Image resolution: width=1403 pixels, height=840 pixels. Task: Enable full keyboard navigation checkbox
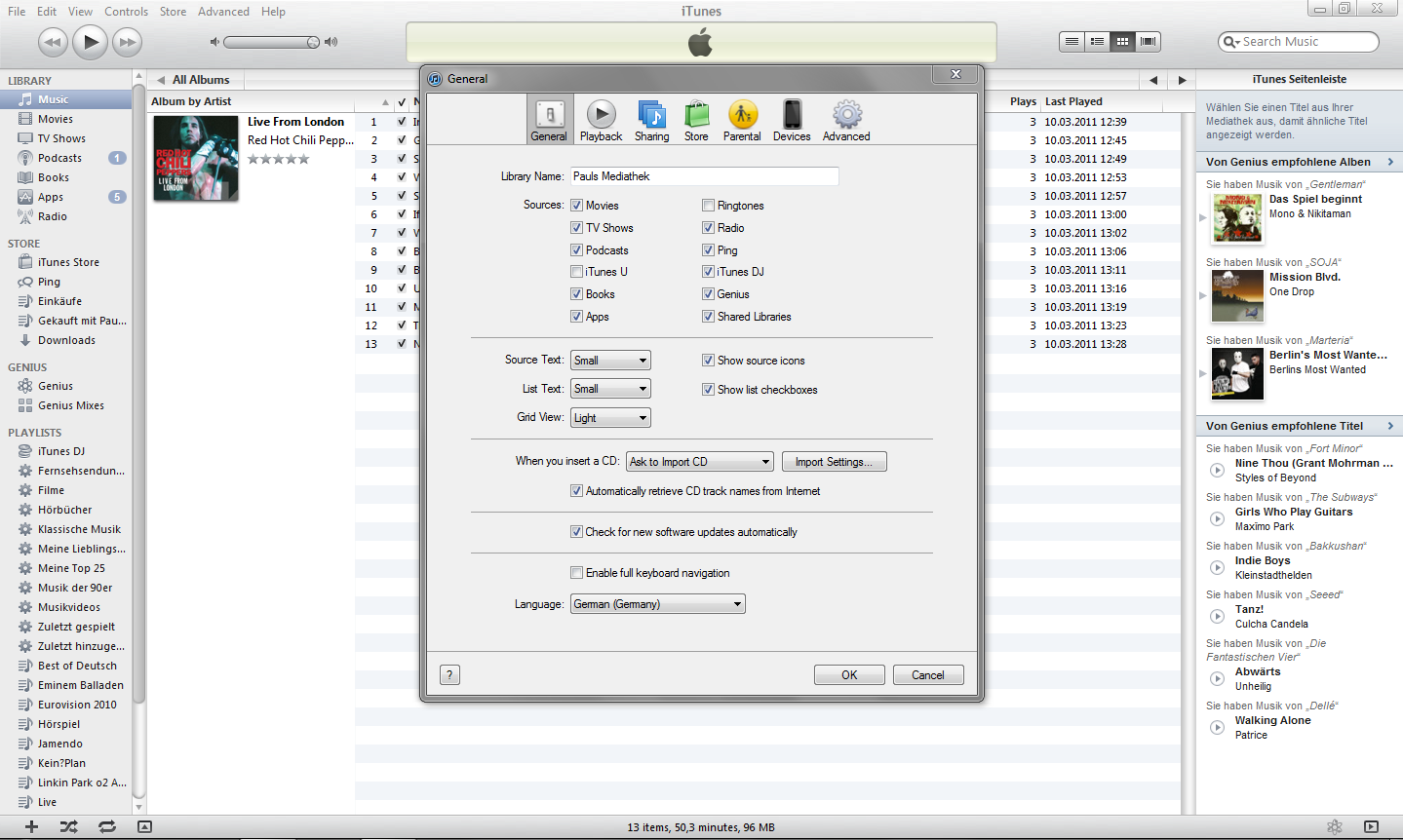click(x=576, y=573)
